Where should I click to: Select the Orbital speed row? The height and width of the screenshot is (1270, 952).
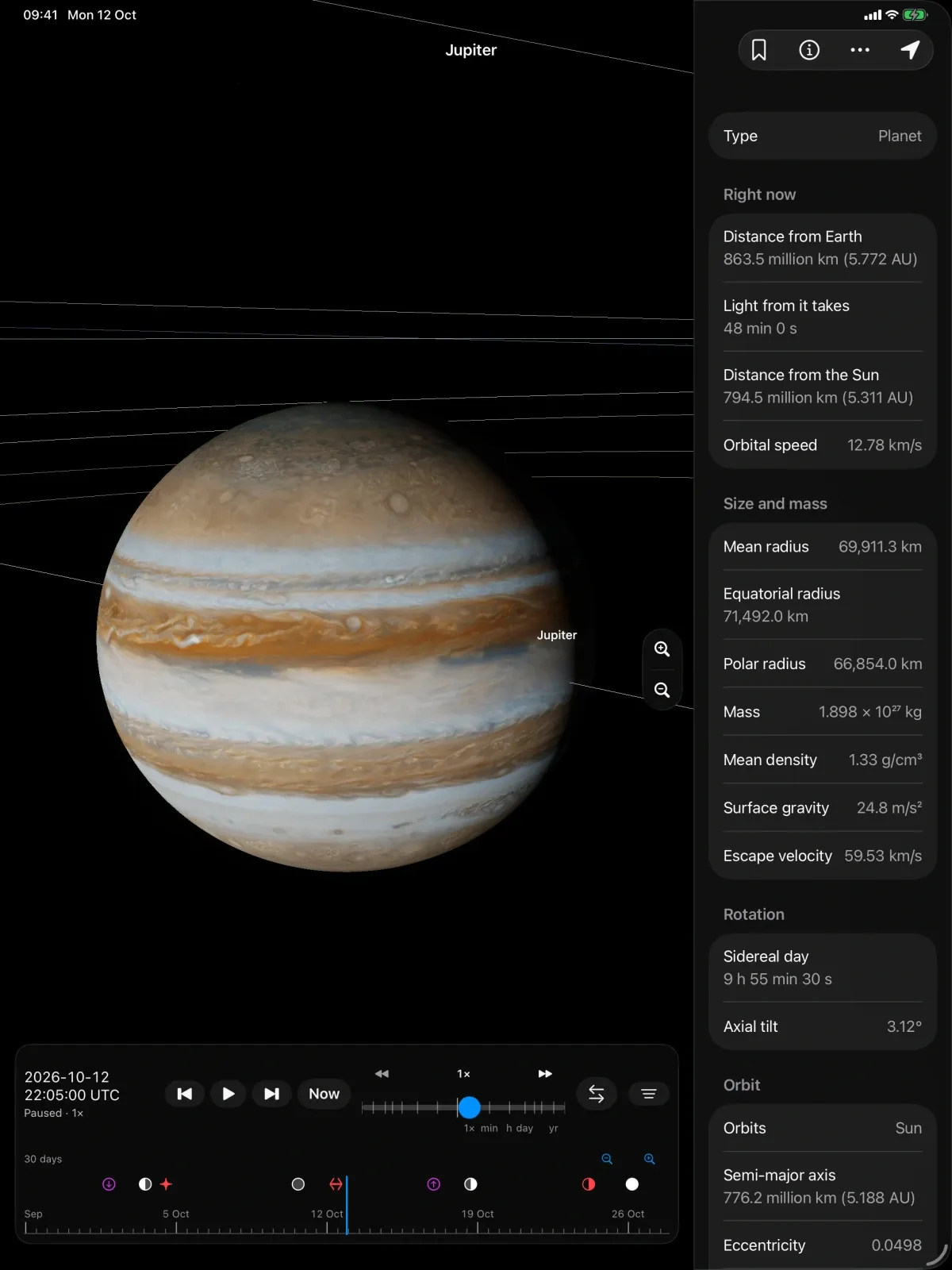tap(823, 445)
